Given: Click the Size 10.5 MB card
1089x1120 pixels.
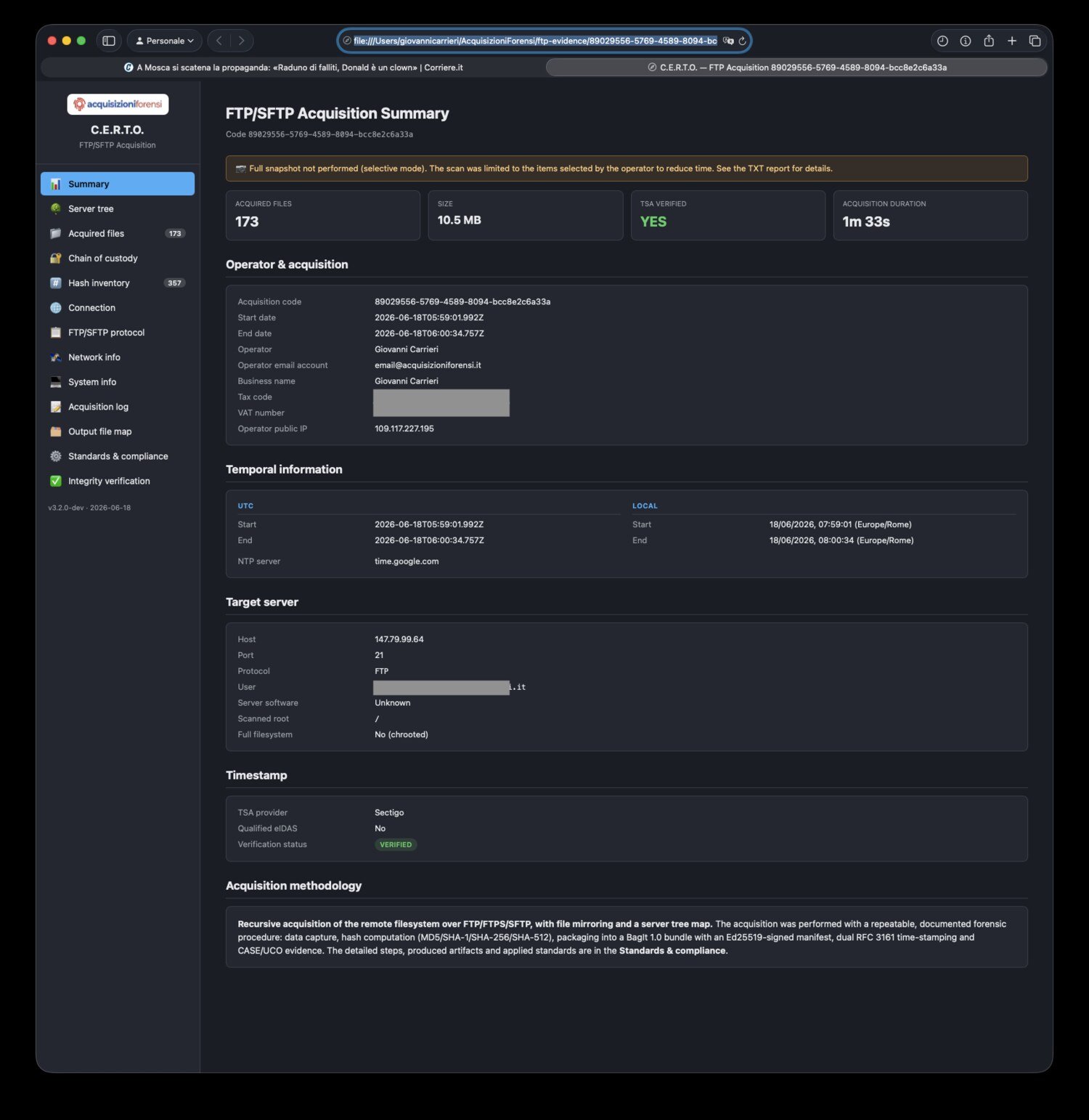Looking at the screenshot, I should pos(526,215).
